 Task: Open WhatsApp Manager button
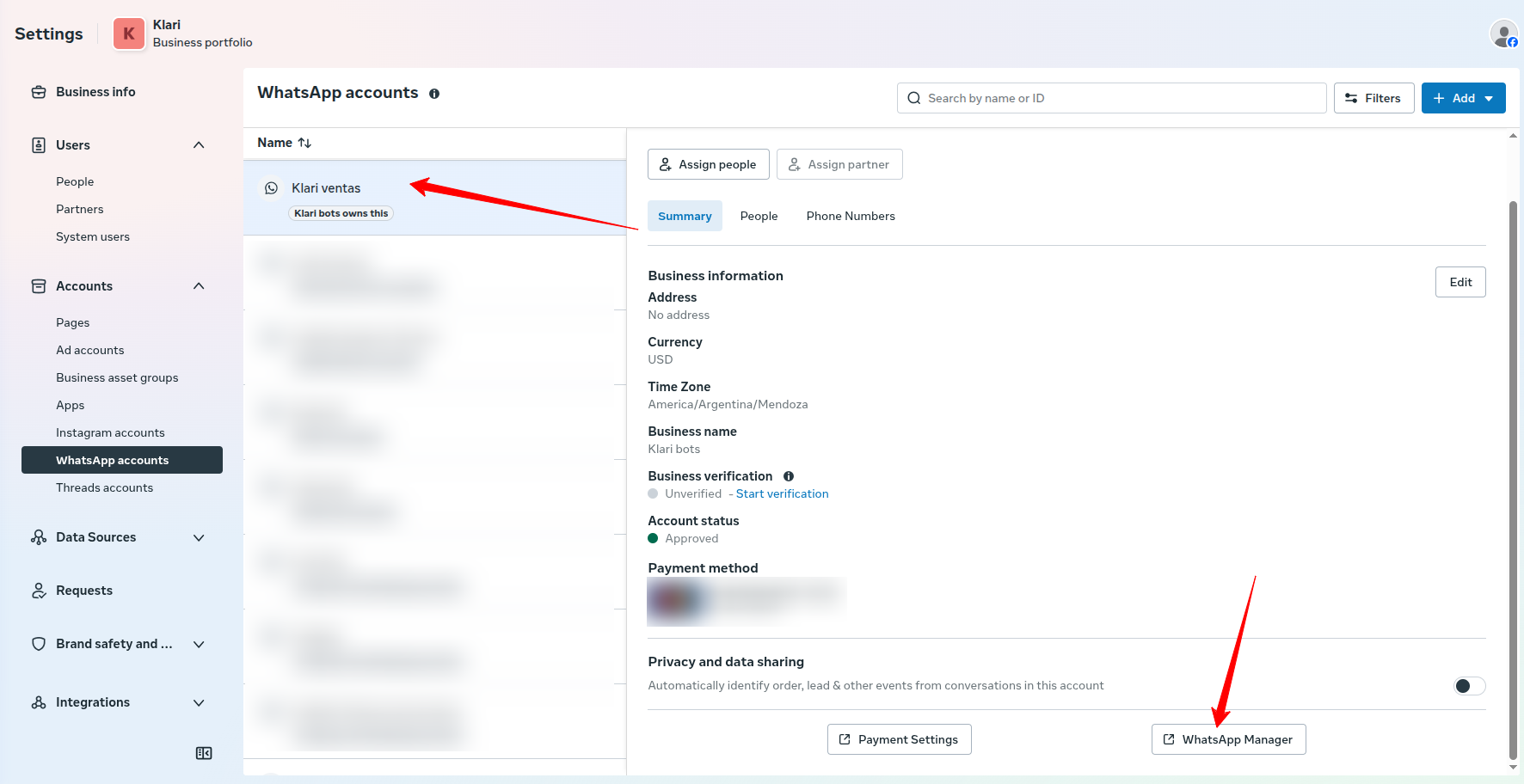click(x=1228, y=739)
